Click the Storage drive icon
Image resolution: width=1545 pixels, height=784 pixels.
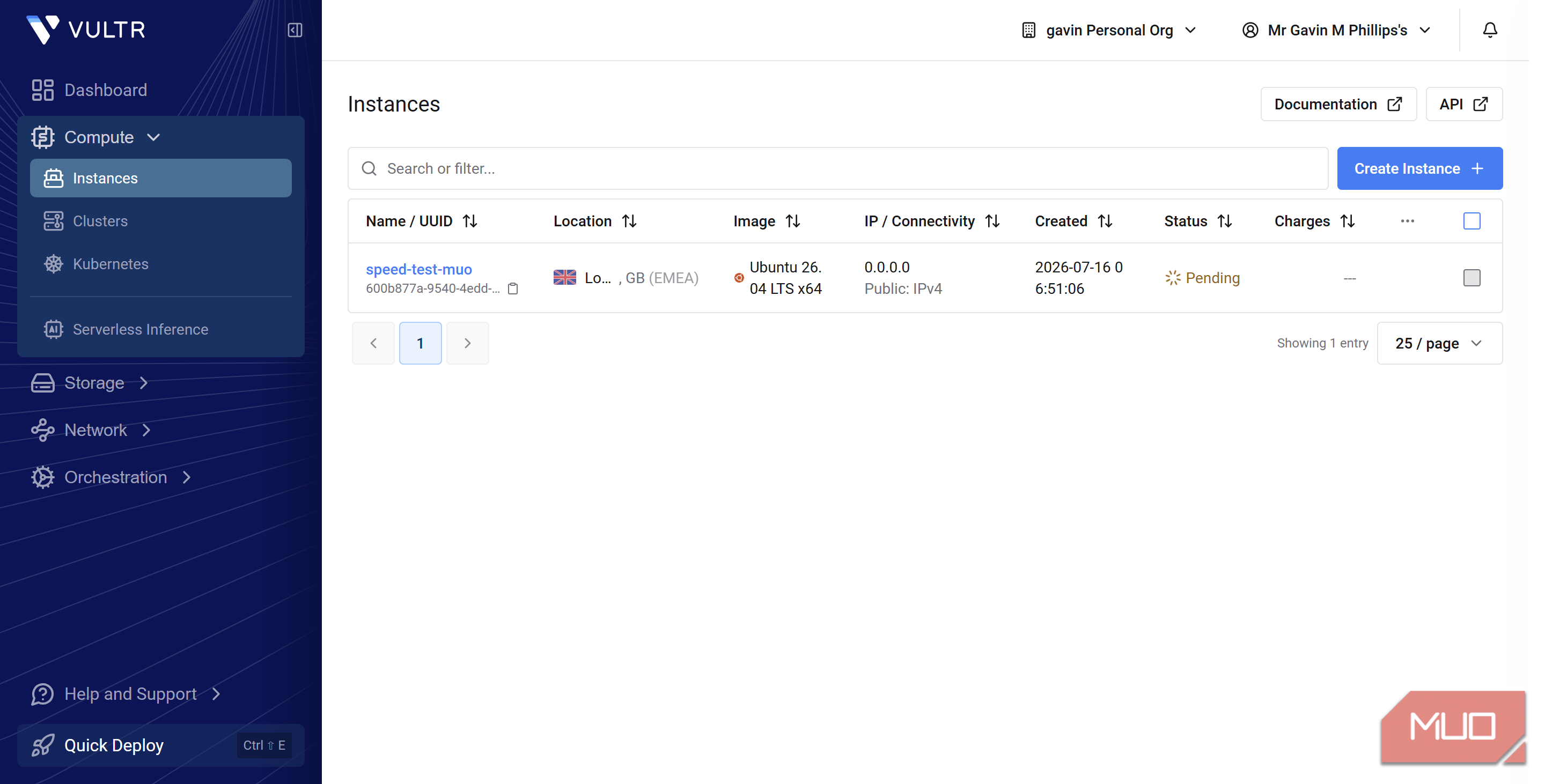pos(42,382)
